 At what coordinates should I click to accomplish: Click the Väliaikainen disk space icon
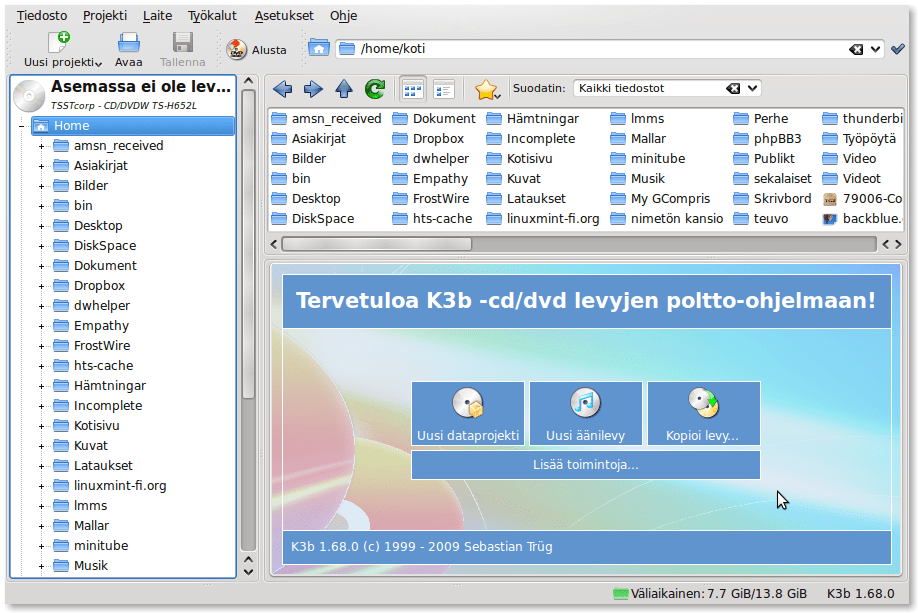[621, 594]
